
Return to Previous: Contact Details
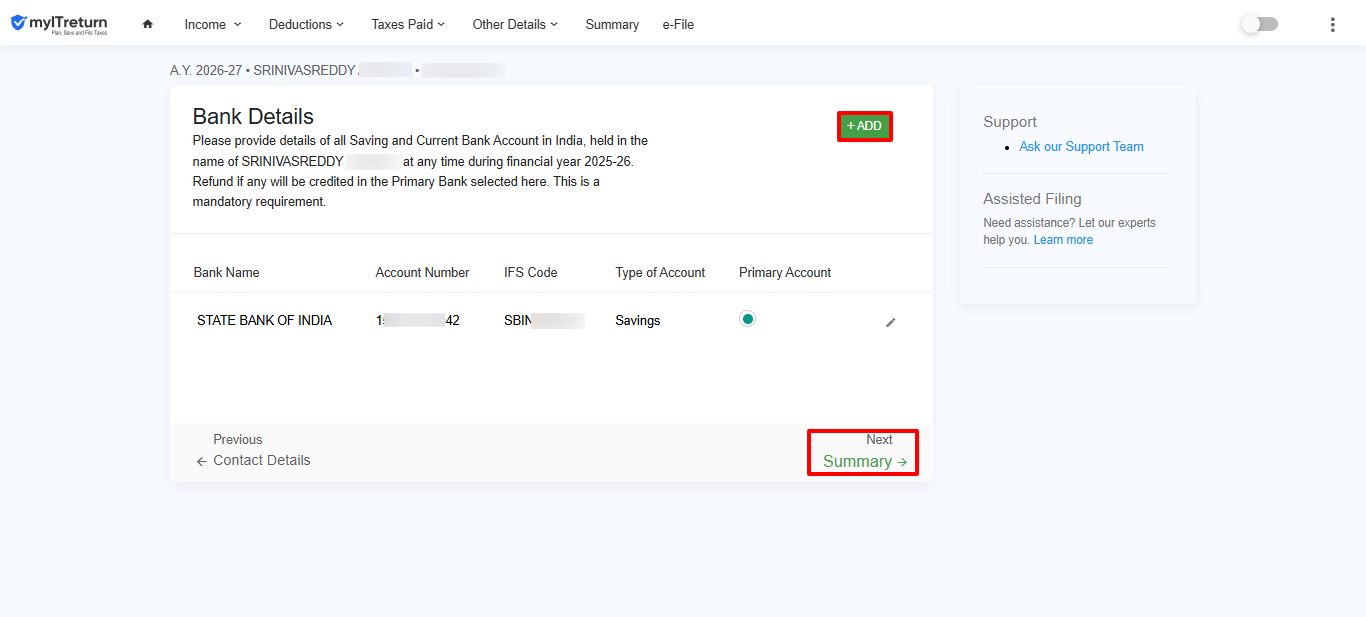[x=253, y=450]
